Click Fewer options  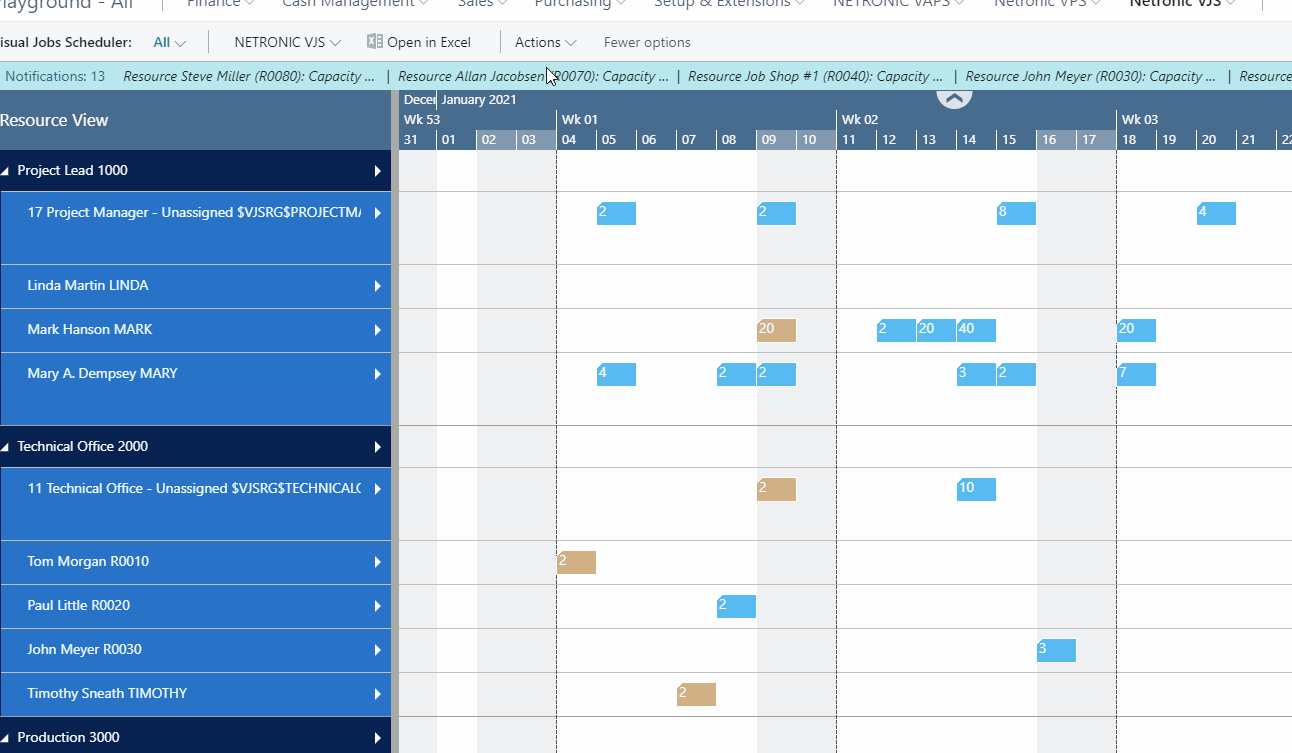[647, 42]
